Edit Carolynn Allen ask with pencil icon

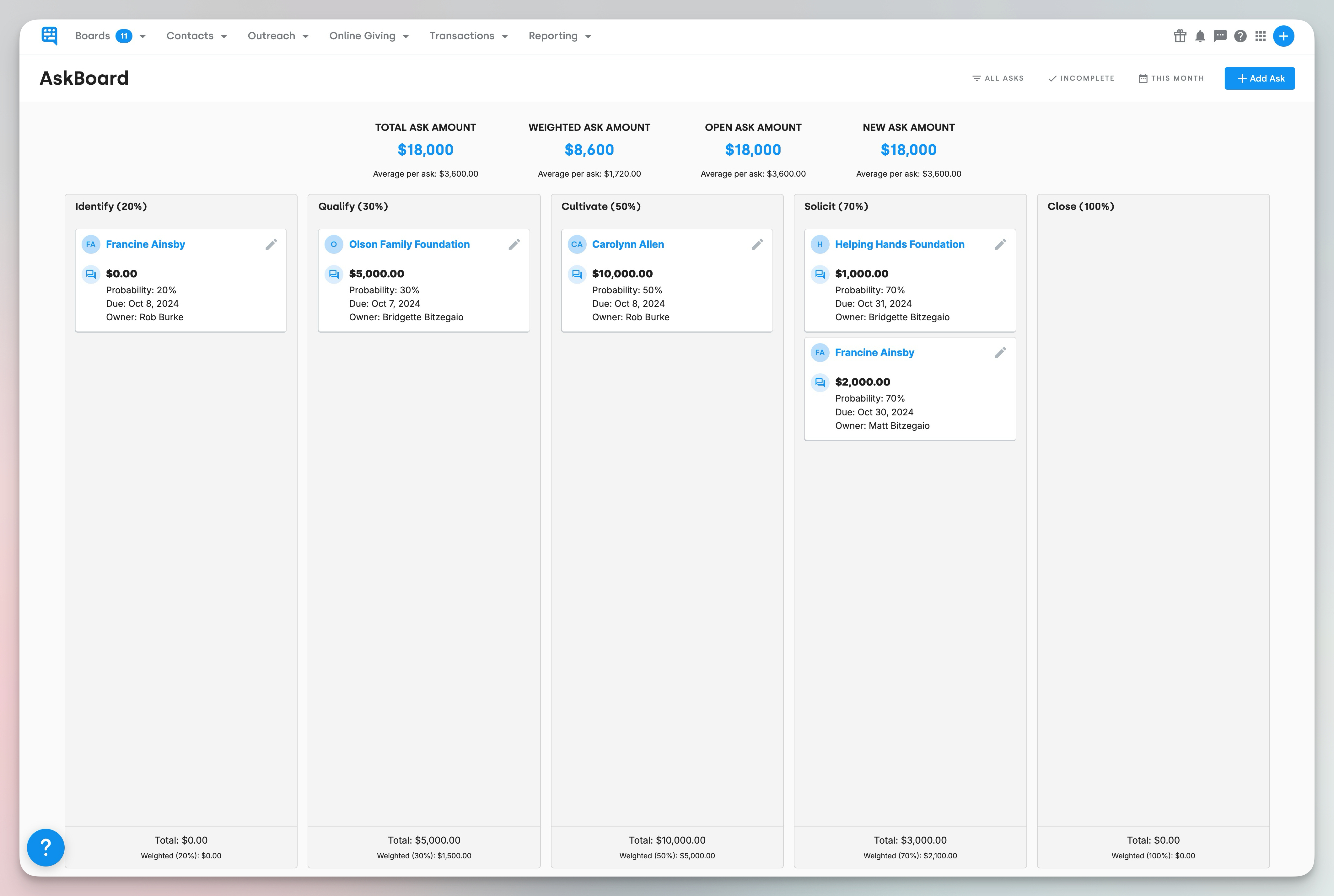tap(757, 245)
